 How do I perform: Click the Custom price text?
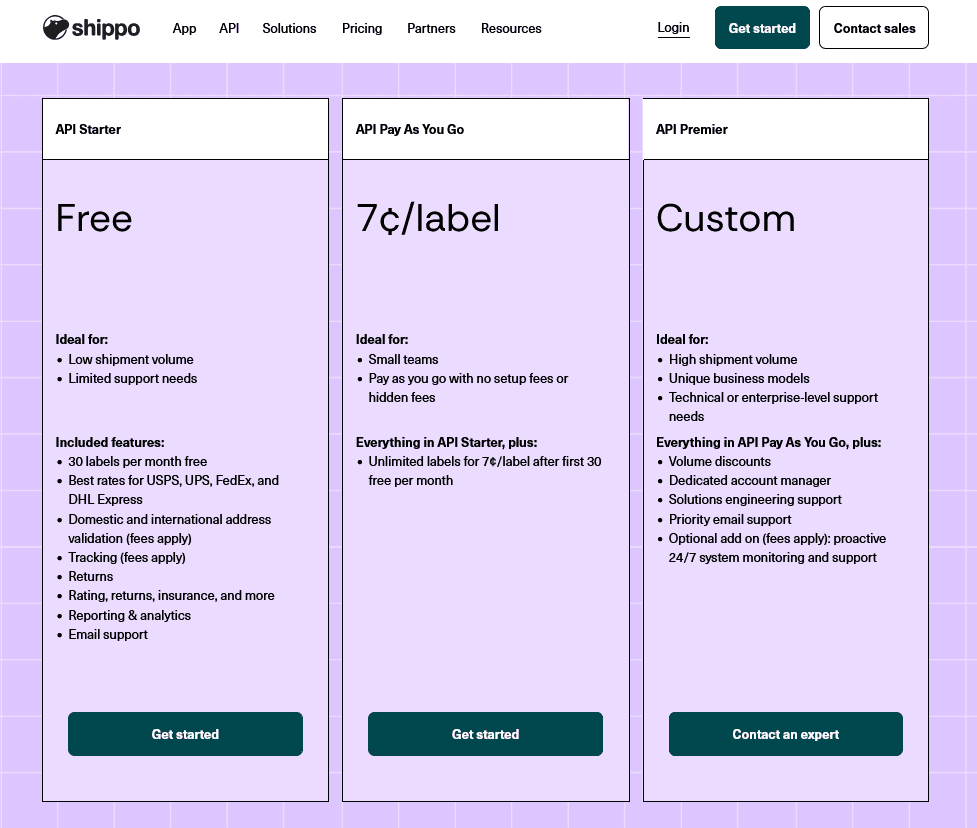726,219
